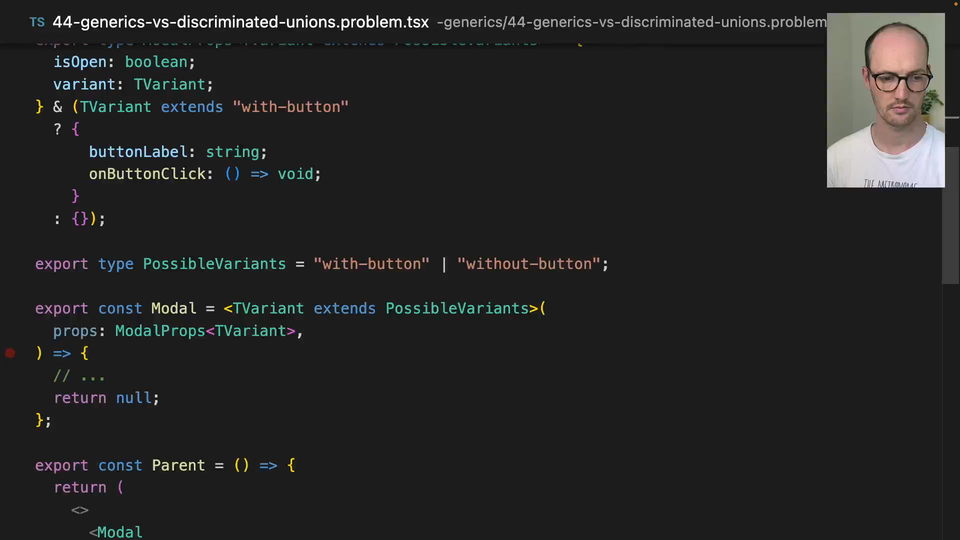
Task: Click the TS file type icon
Action: pyautogui.click(x=36, y=22)
